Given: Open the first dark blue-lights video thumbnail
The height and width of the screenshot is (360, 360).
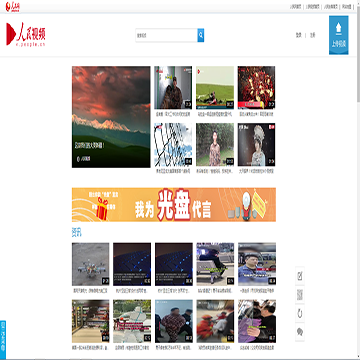Looking at the screenshot, I should [x=132, y=264].
